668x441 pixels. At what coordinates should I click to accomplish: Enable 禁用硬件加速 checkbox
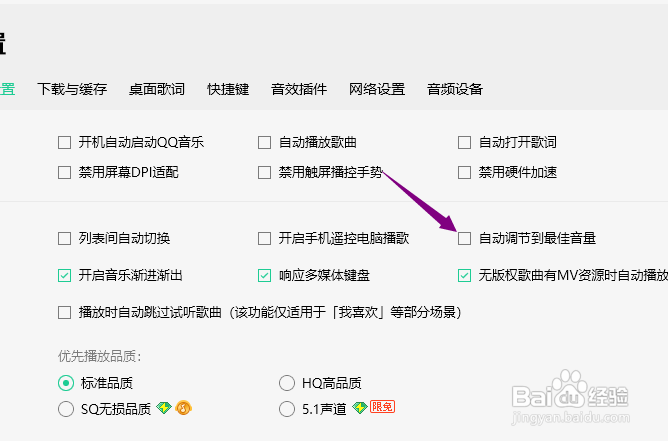pos(464,173)
